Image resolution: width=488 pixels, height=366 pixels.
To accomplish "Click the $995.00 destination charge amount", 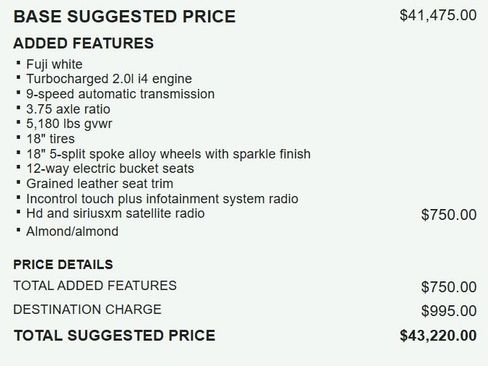I will (449, 311).
